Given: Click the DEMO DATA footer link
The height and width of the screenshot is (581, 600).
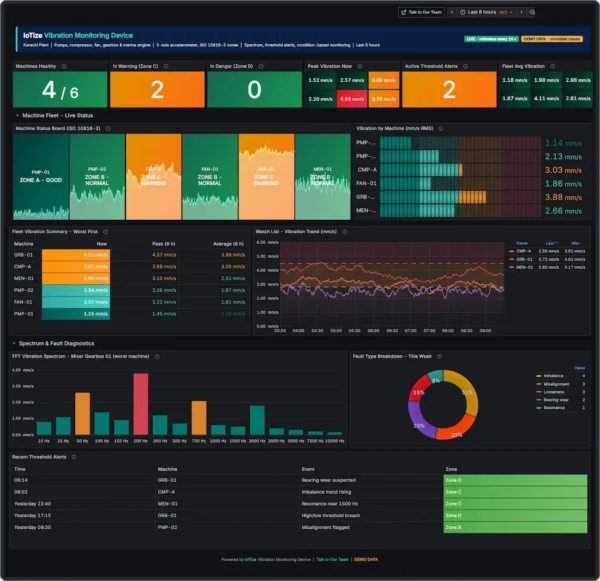Looking at the screenshot, I should [366, 560].
